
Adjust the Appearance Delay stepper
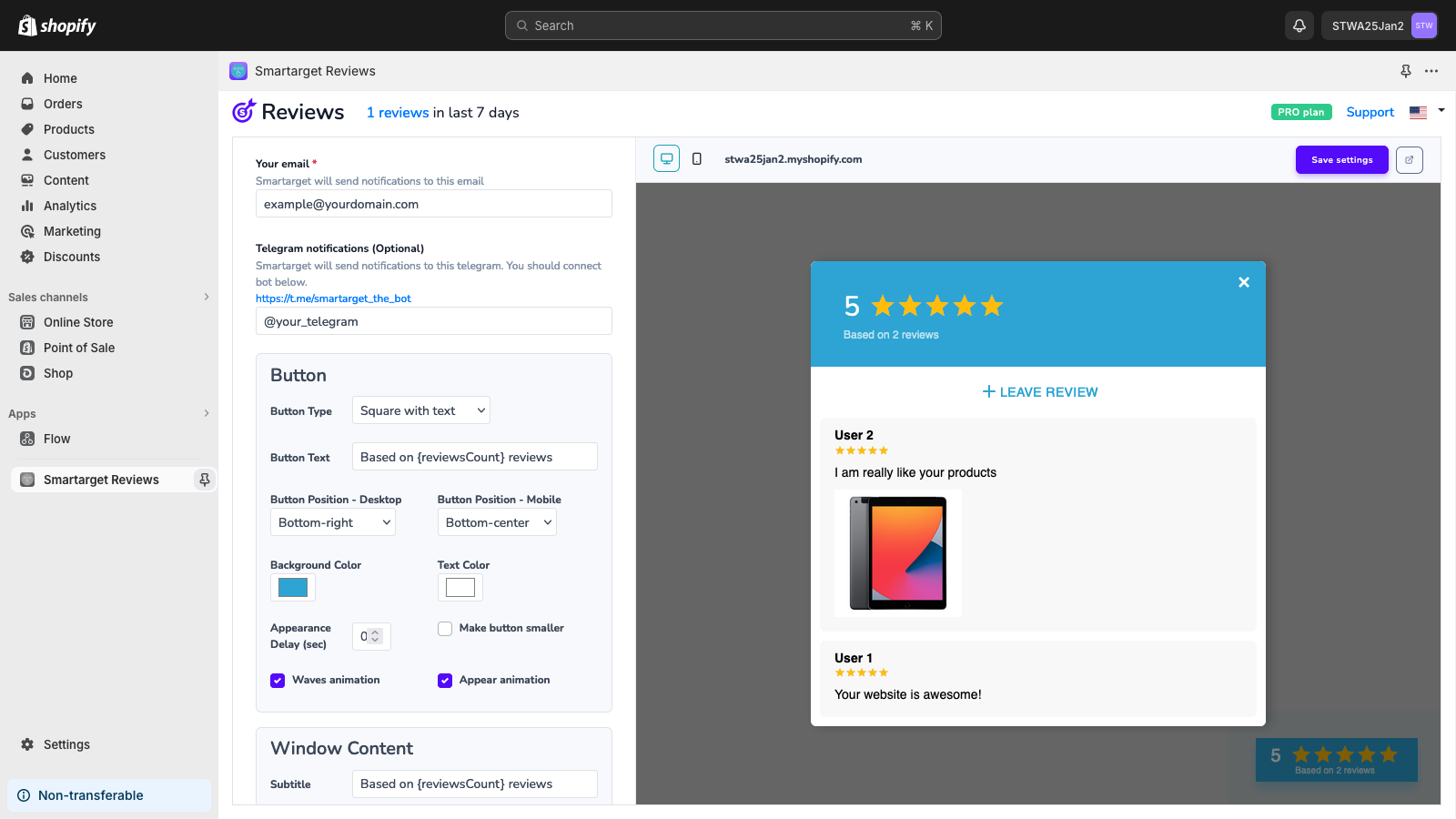pyautogui.click(x=375, y=636)
